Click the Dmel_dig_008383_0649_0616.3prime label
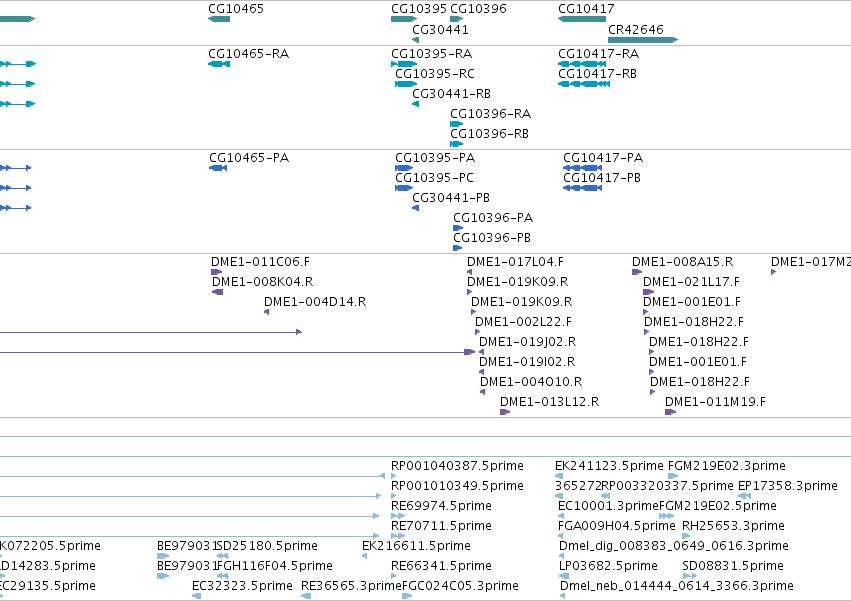The image size is (851, 601). [x=674, y=546]
